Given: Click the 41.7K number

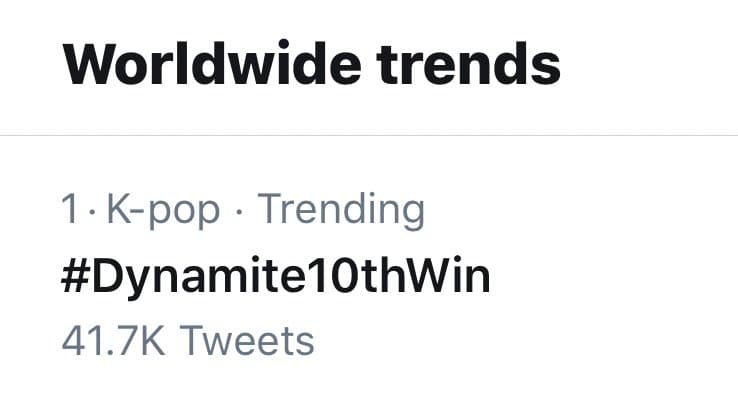Looking at the screenshot, I should pos(111,340).
